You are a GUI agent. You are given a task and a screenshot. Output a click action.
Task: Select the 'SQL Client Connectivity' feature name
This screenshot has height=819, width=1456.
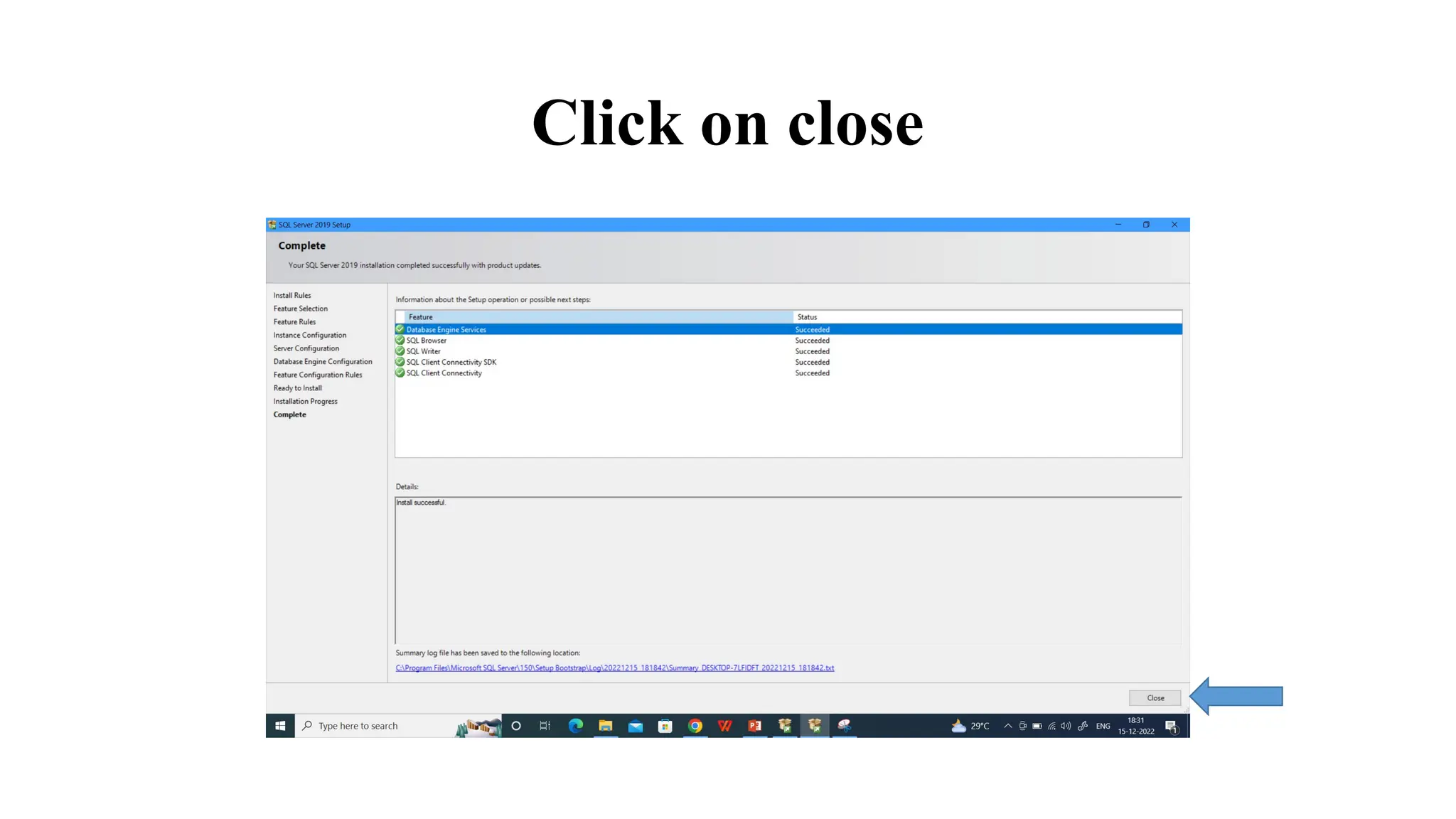click(444, 373)
